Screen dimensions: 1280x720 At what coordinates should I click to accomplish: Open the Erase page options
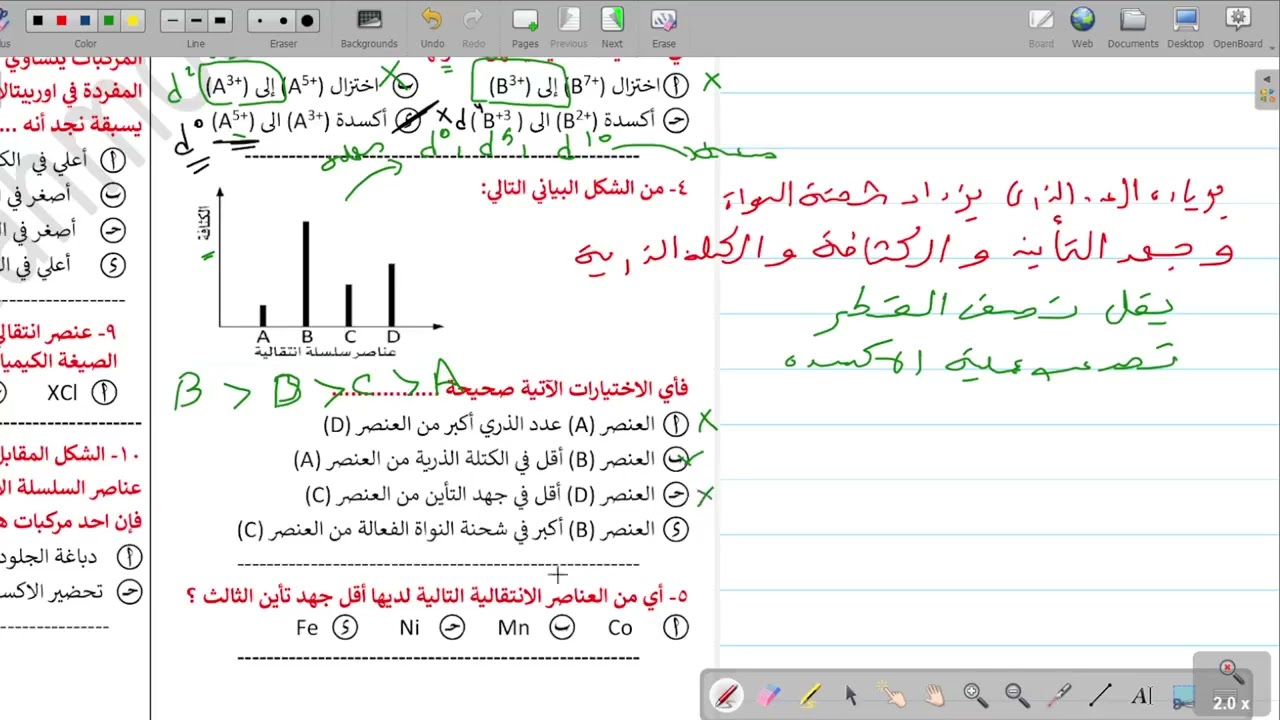[x=664, y=27]
